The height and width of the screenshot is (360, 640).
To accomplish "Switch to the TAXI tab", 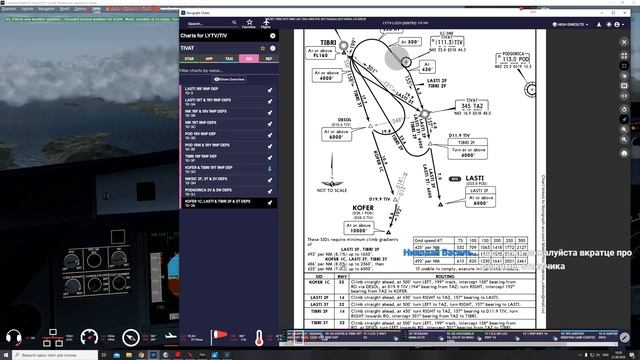I will click(x=229, y=59).
